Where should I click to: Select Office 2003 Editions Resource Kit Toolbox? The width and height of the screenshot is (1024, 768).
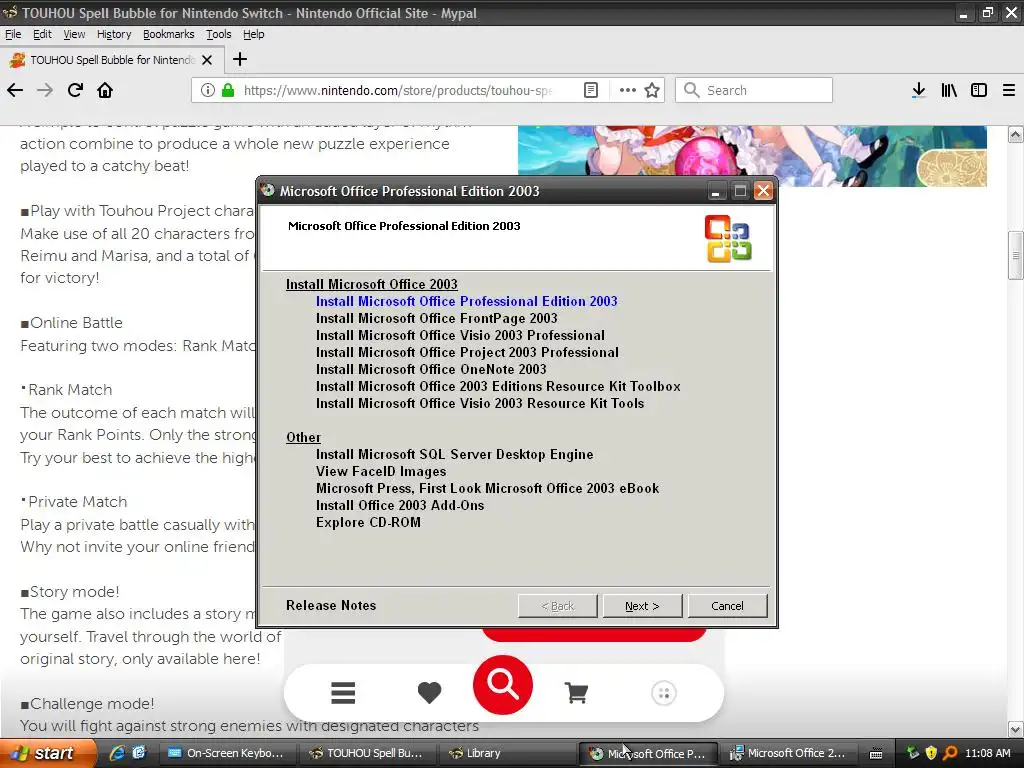498,386
